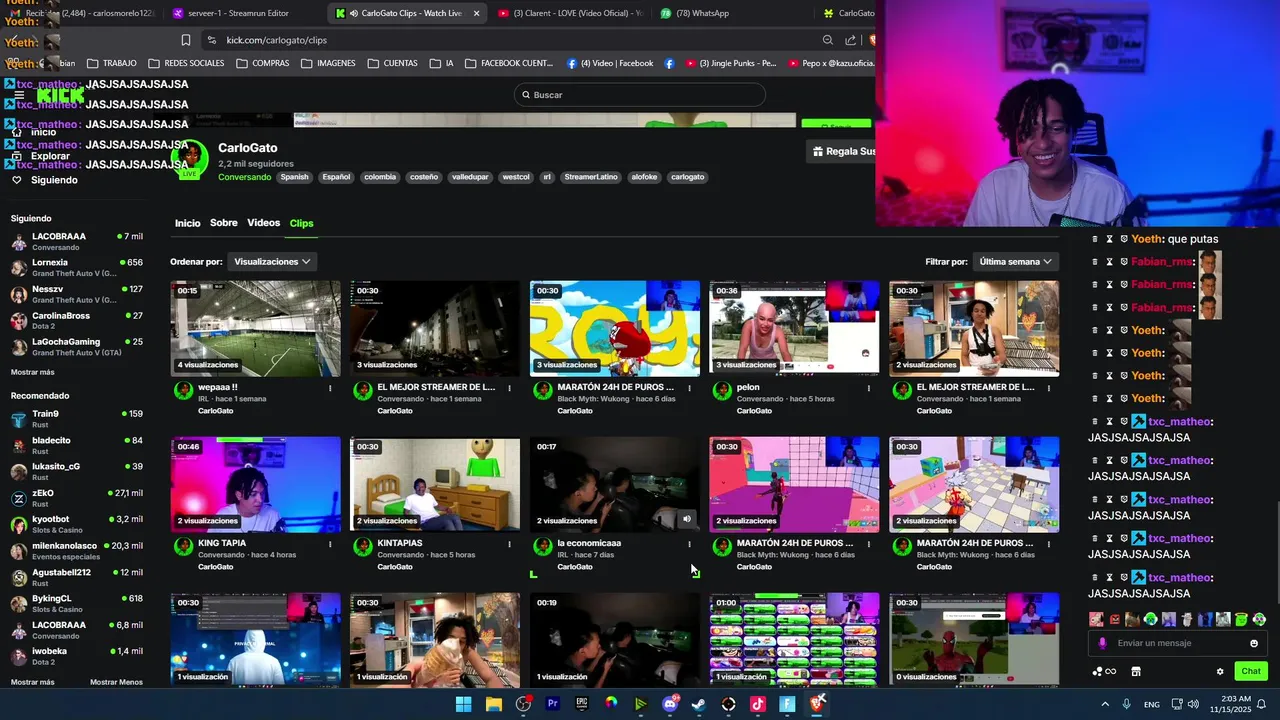The image size is (1280, 720).
Task: Toggle sound on la economicaaa clip preview
Action: [686, 519]
